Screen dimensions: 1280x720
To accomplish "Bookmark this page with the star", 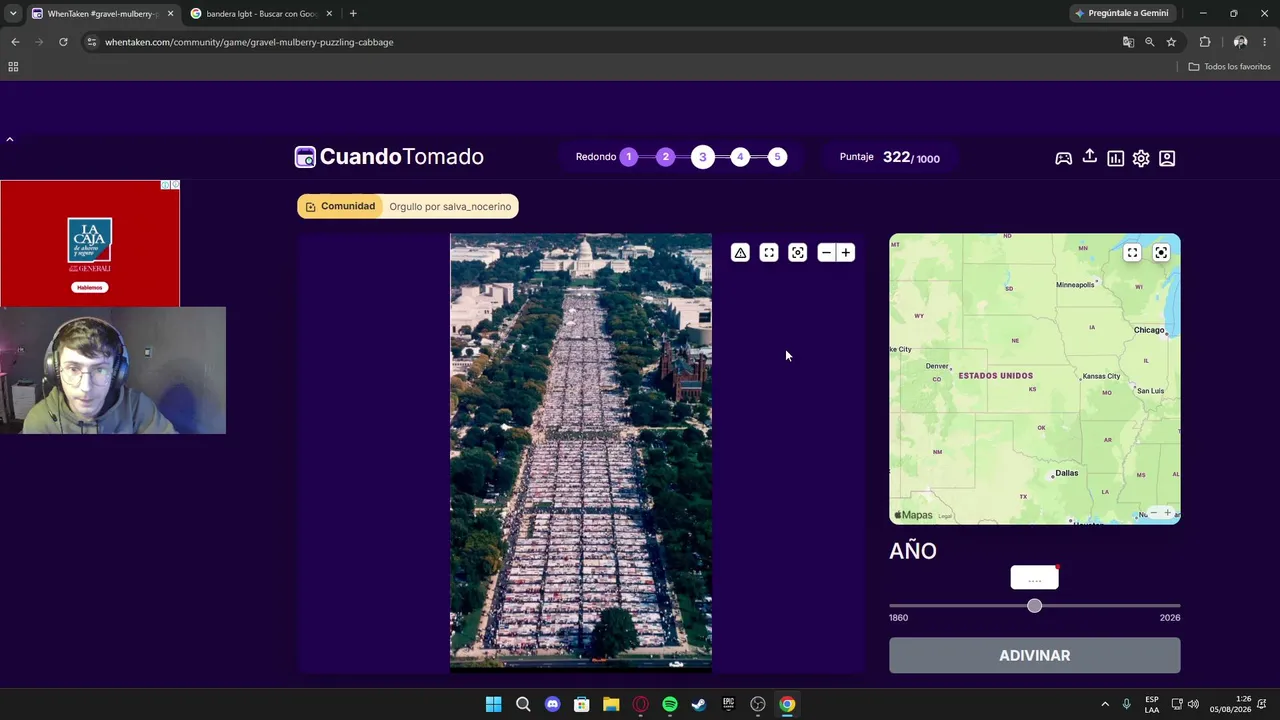I will click(x=1171, y=42).
